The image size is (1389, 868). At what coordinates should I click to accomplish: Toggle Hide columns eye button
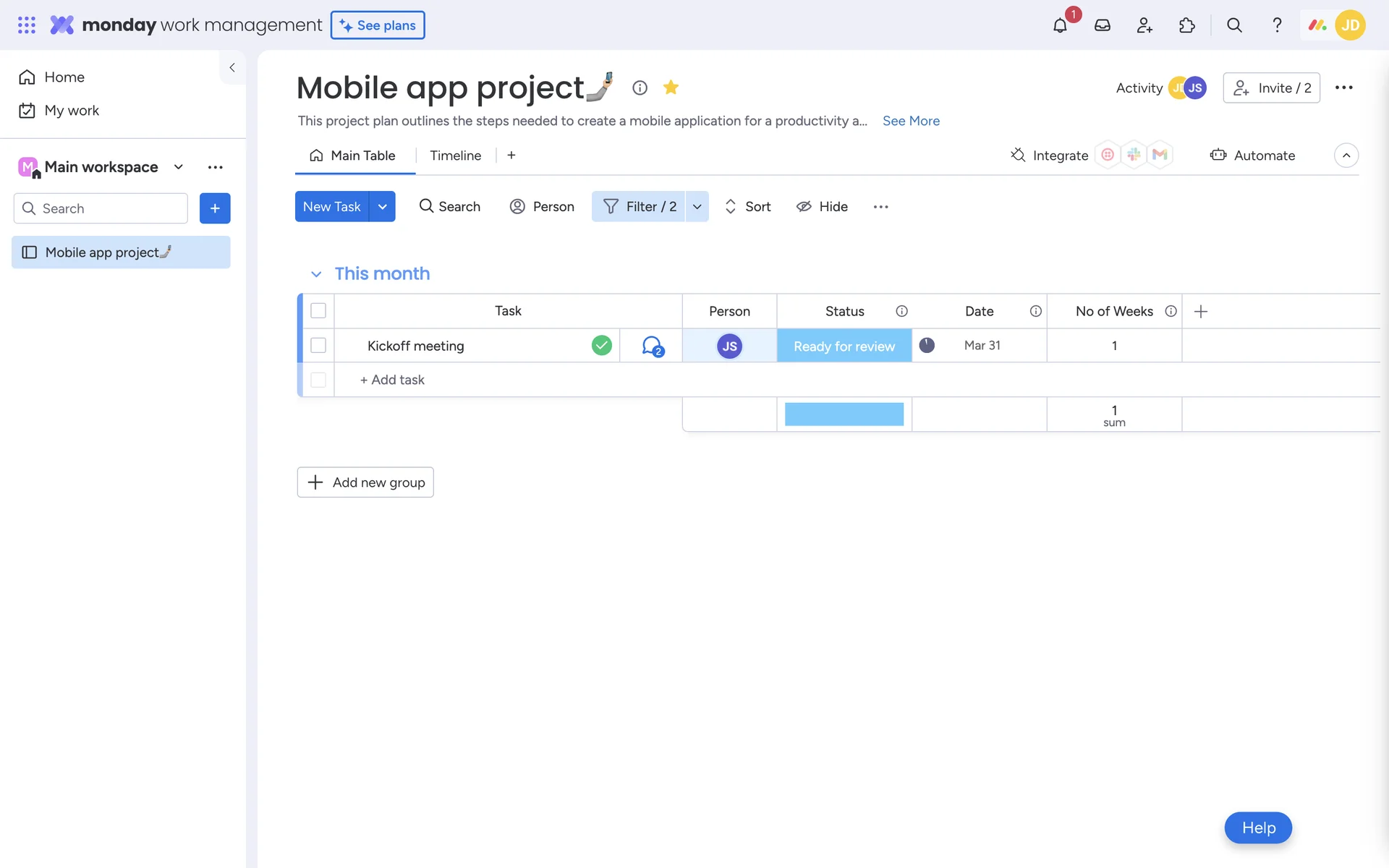click(822, 207)
